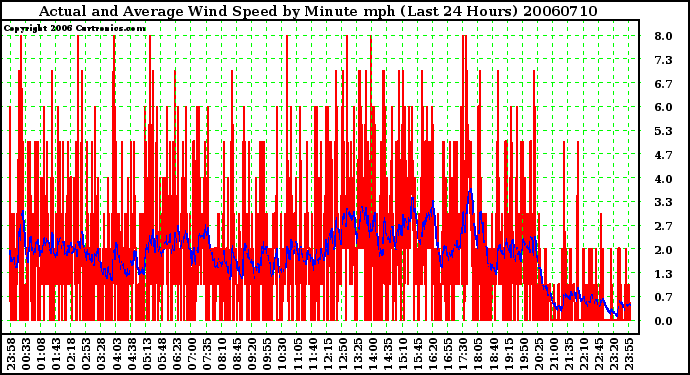Click the 21:00 time label
The height and width of the screenshot is (375, 690).
coord(554,354)
